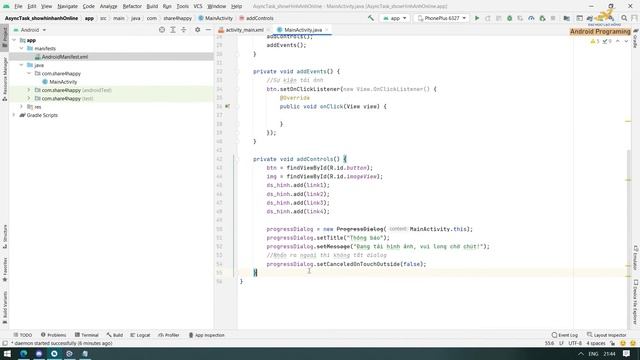Image resolution: width=640 pixels, height=360 pixels.
Task: Click the warnings indicator in editor corner
Action: [595, 41]
